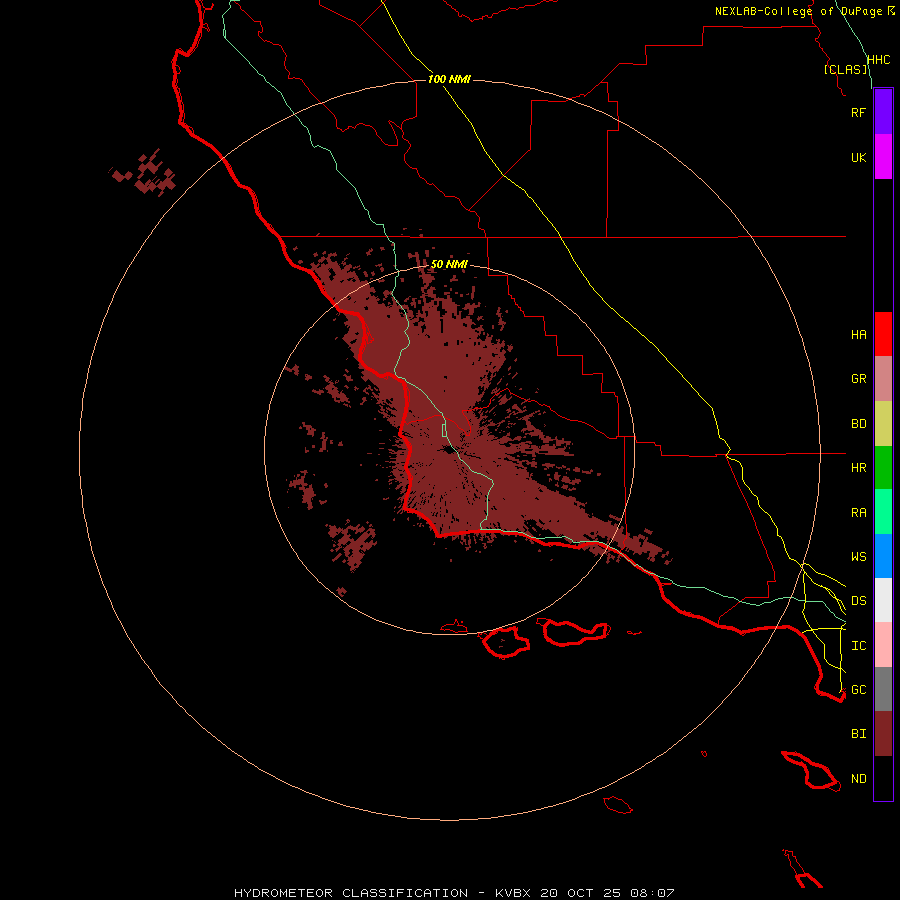
Task: Click the purple RF color swatch
Action: click(x=883, y=112)
